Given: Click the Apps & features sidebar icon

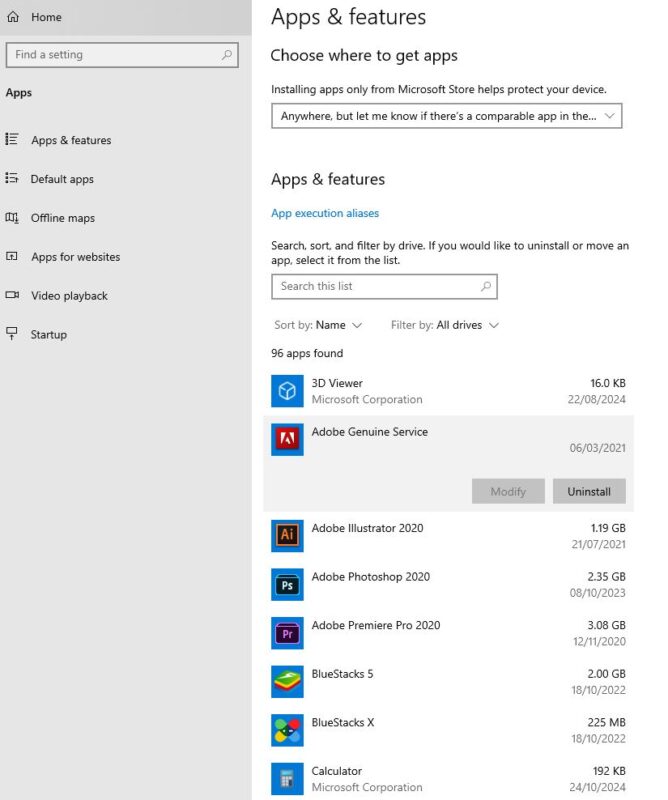Looking at the screenshot, I should (12, 139).
